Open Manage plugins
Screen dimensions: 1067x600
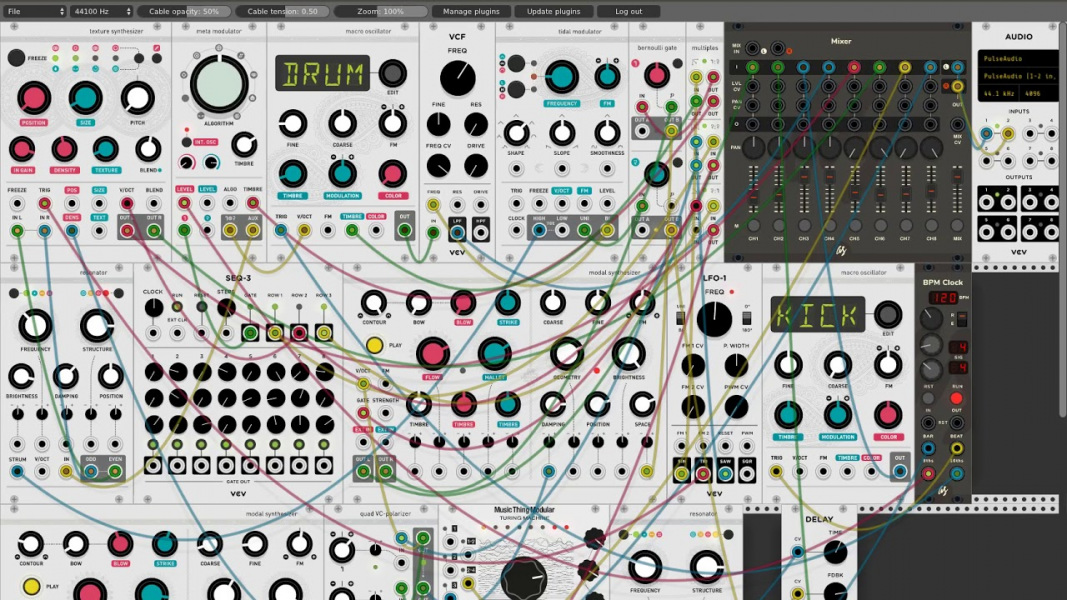click(x=471, y=11)
